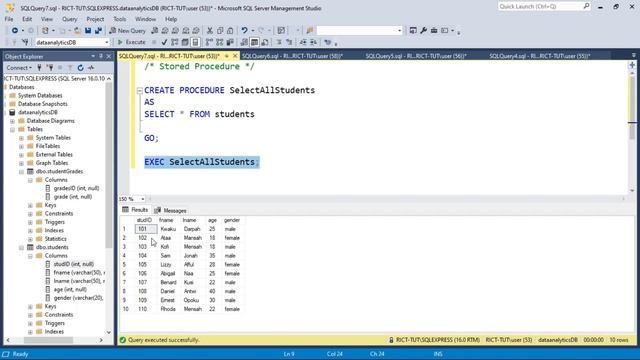The image size is (640, 360).
Task: Toggle Include Actual Execution Plan
Action: [x=209, y=42]
